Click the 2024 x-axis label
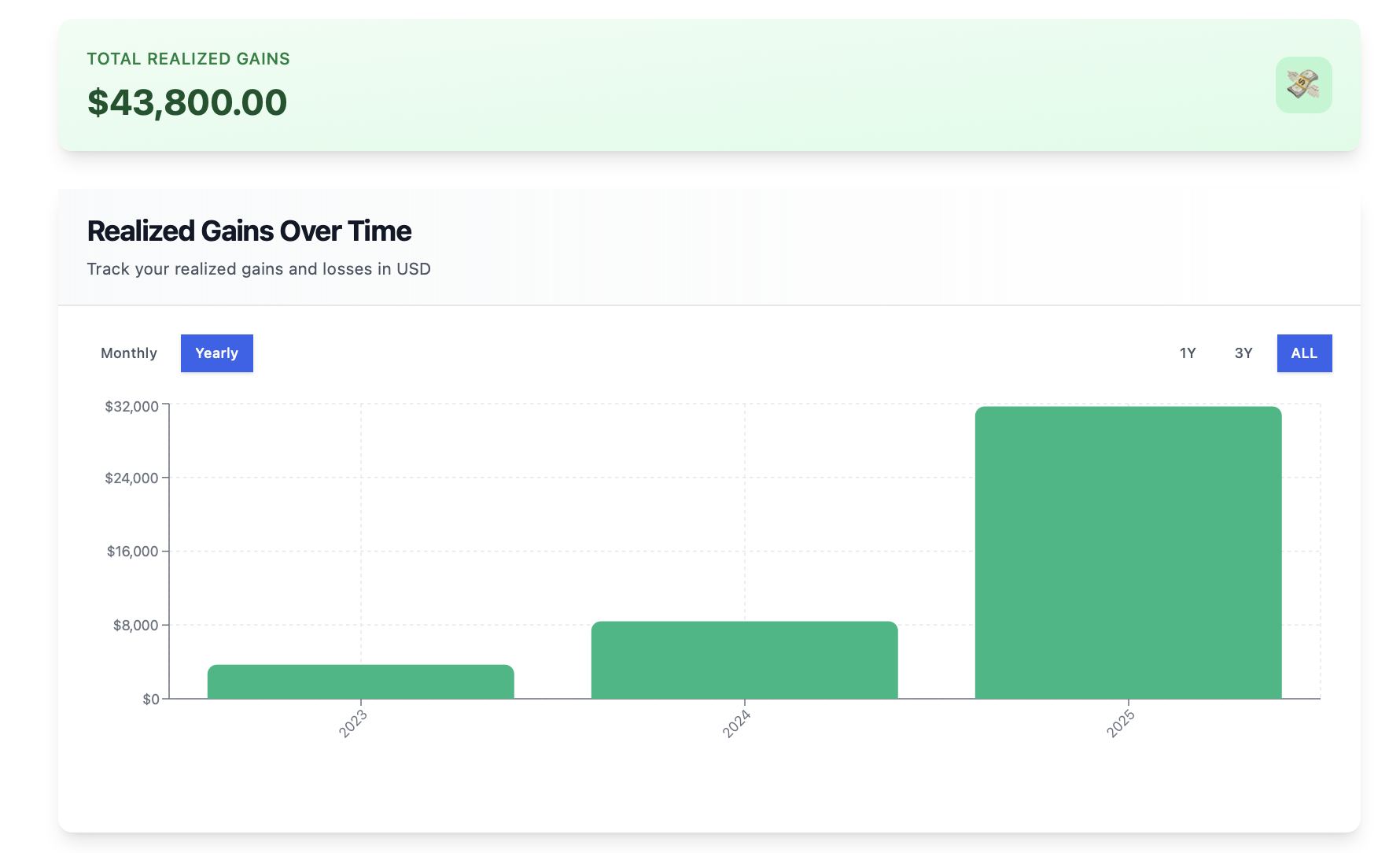The image size is (1400, 853). tap(737, 723)
